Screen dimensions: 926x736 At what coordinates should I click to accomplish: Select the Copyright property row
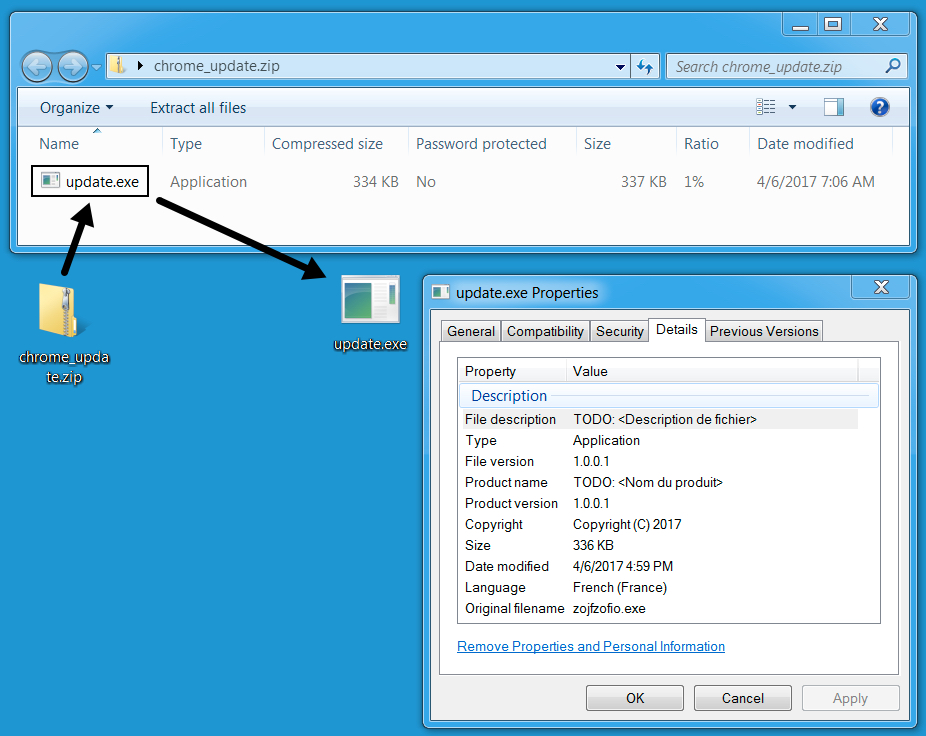click(659, 525)
